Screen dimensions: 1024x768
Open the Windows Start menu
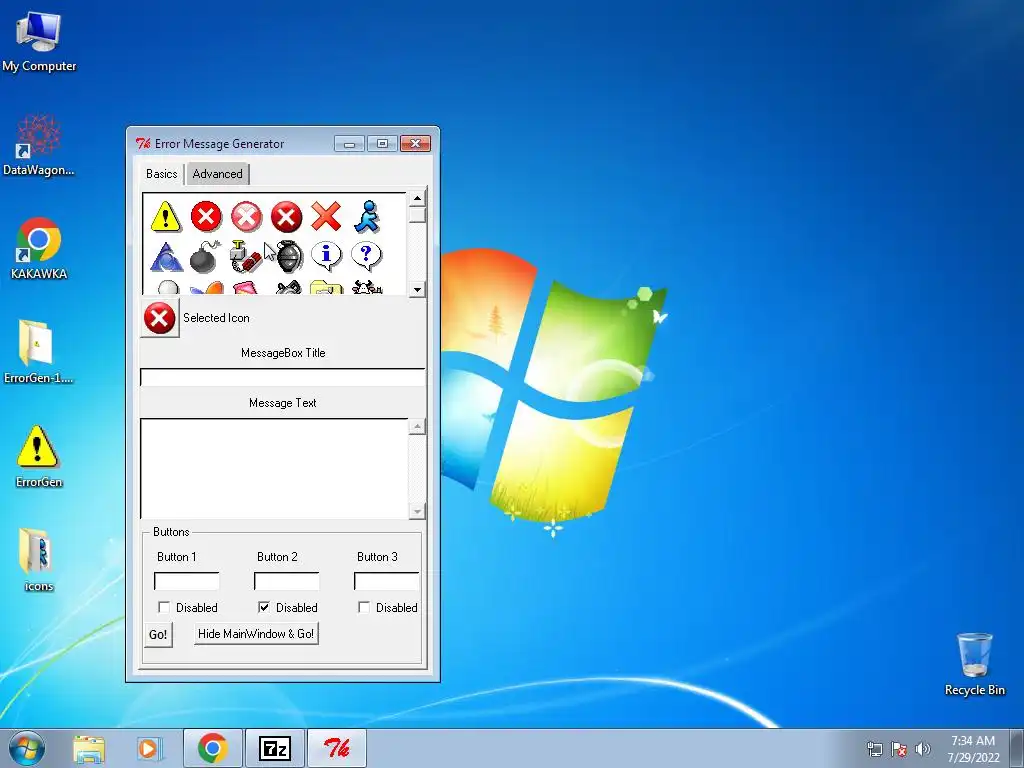[x=27, y=748]
